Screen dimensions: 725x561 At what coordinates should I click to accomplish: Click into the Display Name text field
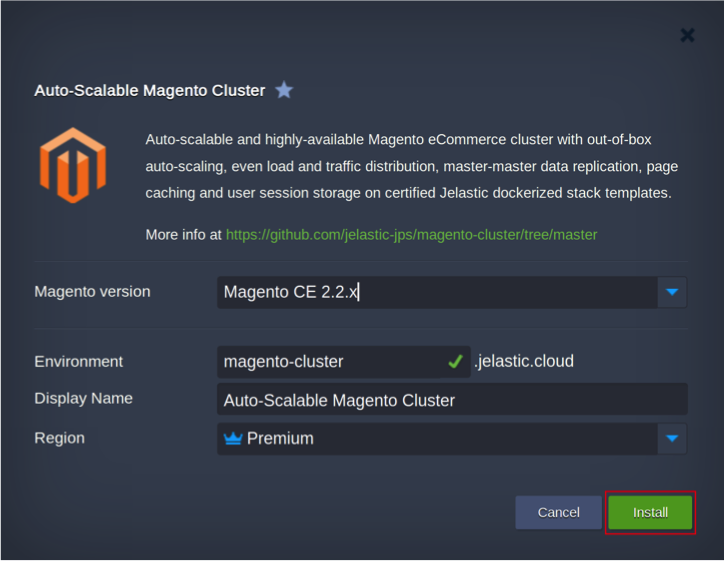click(452, 400)
